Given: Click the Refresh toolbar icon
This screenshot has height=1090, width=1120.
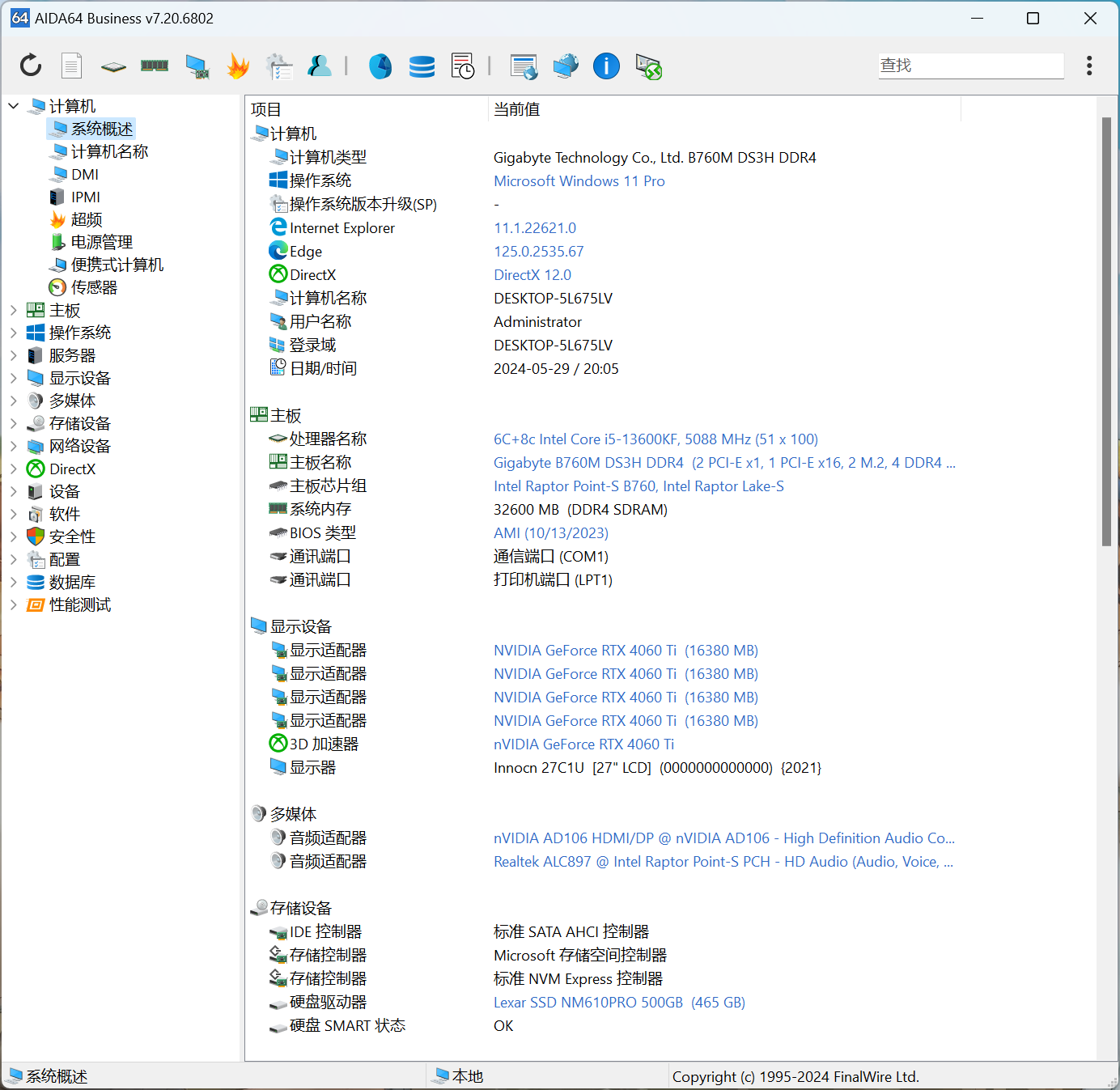Looking at the screenshot, I should tap(31, 66).
